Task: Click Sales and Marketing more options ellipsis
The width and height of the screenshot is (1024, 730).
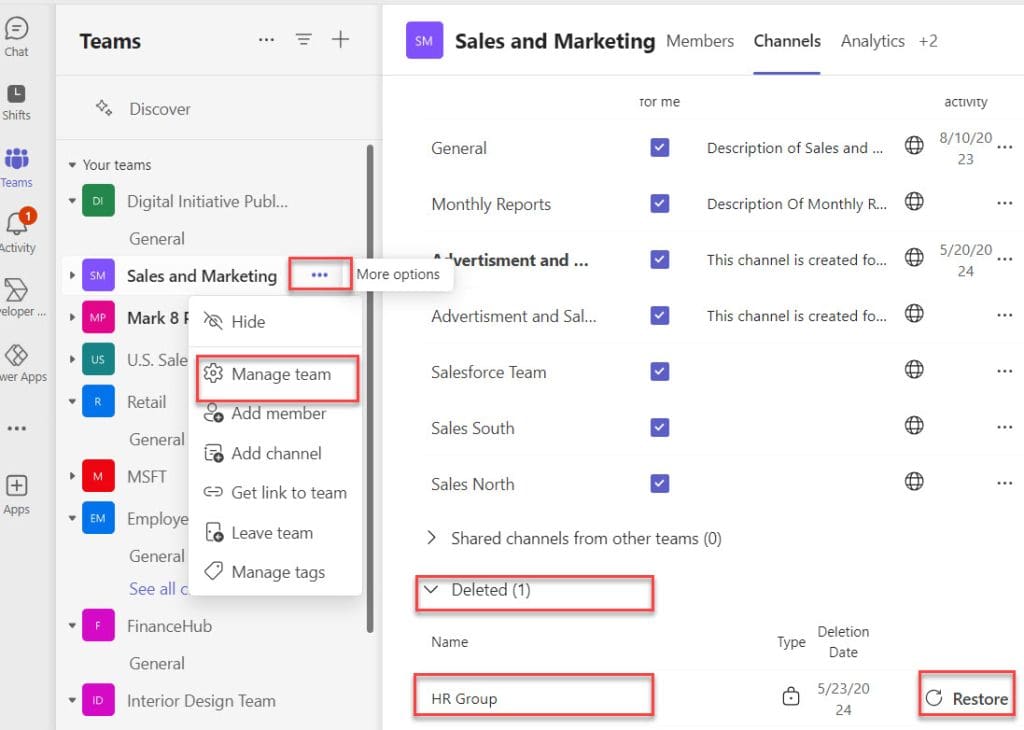Action: pos(319,275)
